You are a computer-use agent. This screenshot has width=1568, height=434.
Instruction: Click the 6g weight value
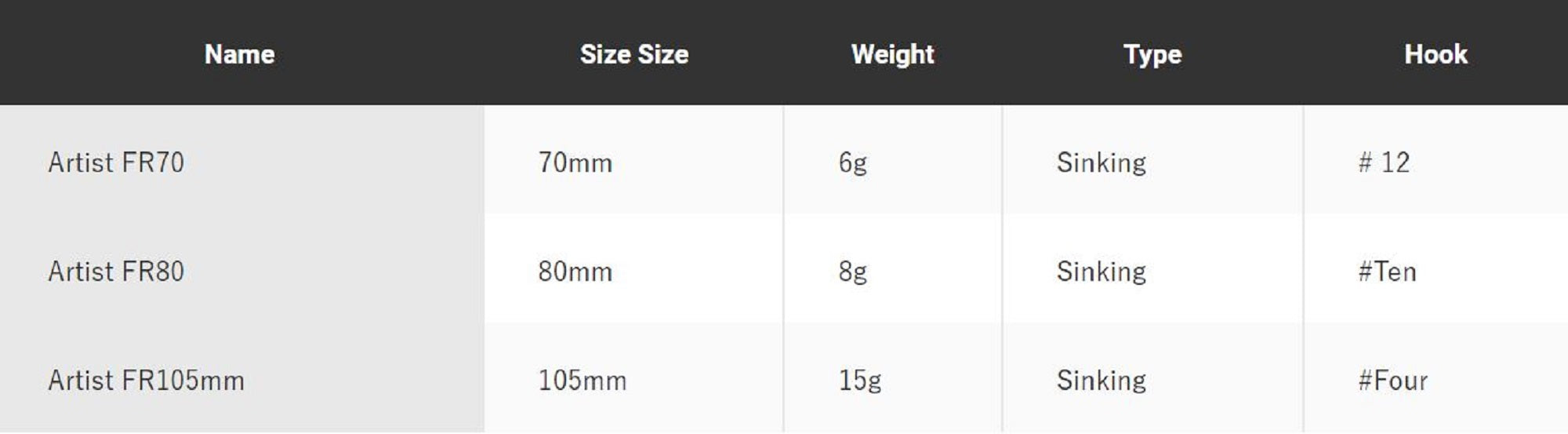852,162
